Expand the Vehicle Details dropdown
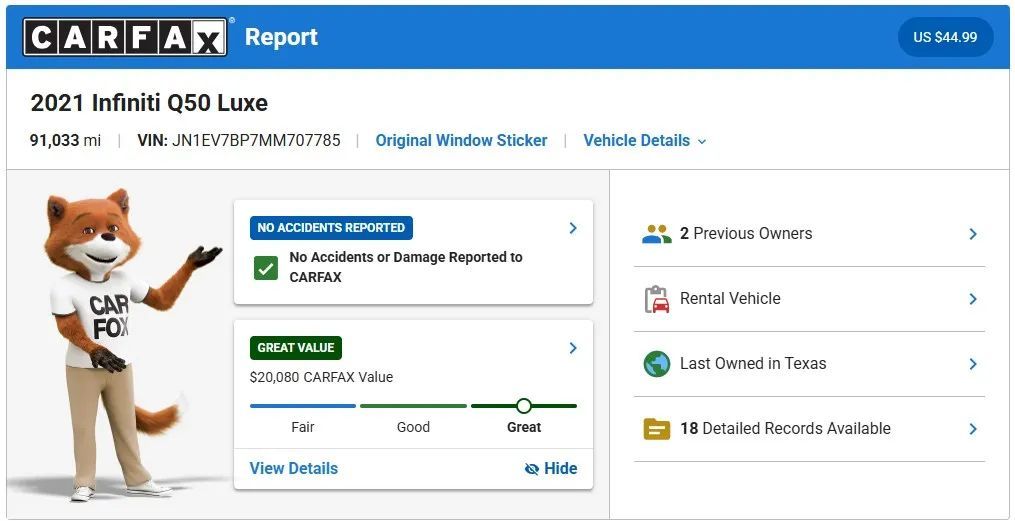 pos(645,140)
